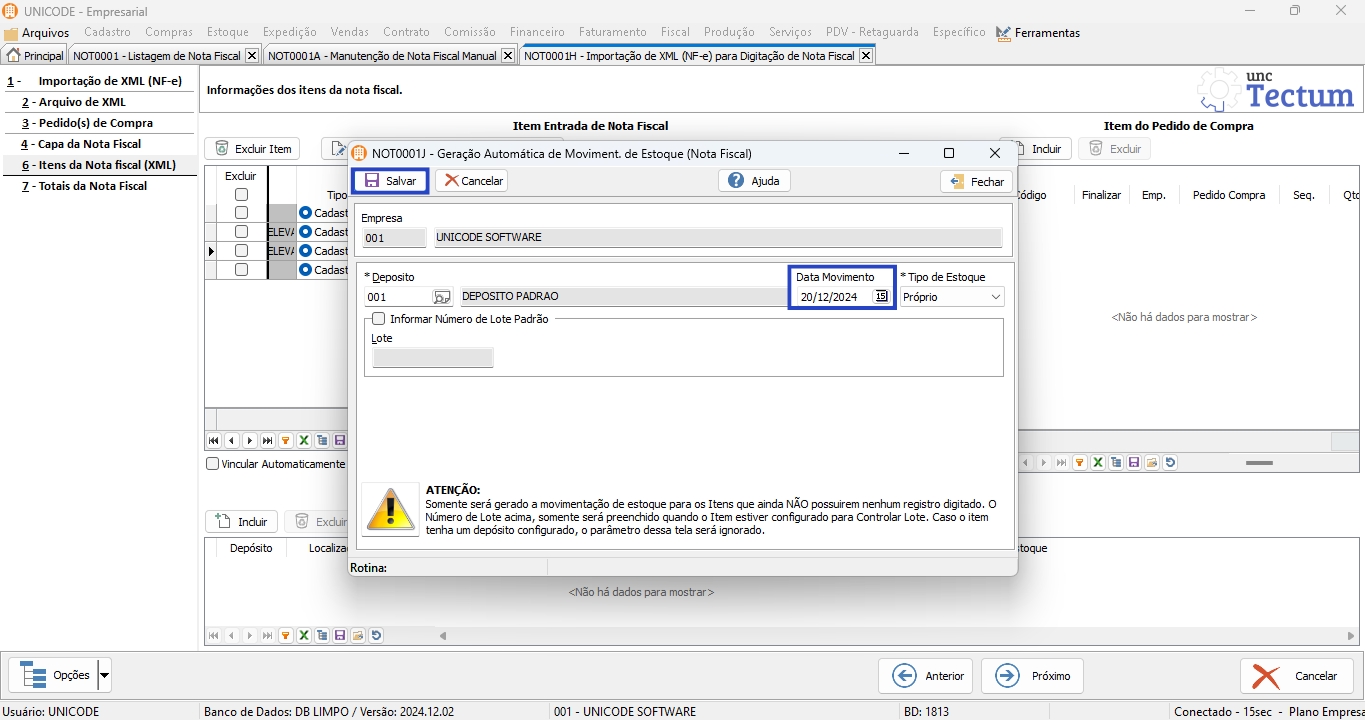This screenshot has height=720, width=1365.
Task: Click the filter funnel icon in the lower grid
Action: [x=285, y=635]
